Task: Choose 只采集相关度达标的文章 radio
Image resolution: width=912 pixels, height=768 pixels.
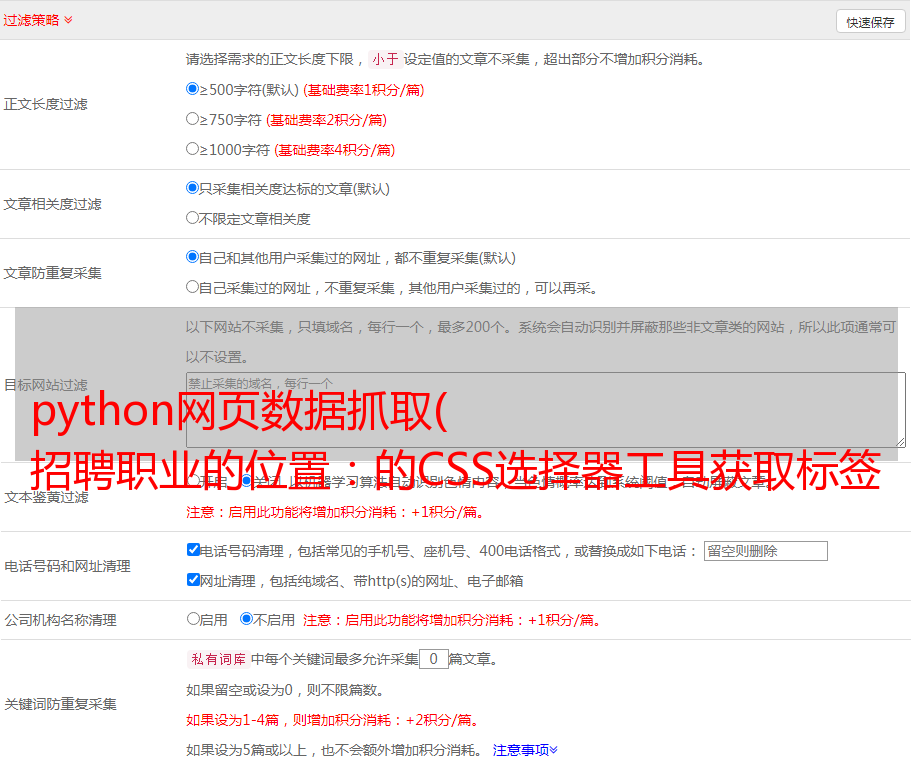Action: (193, 187)
